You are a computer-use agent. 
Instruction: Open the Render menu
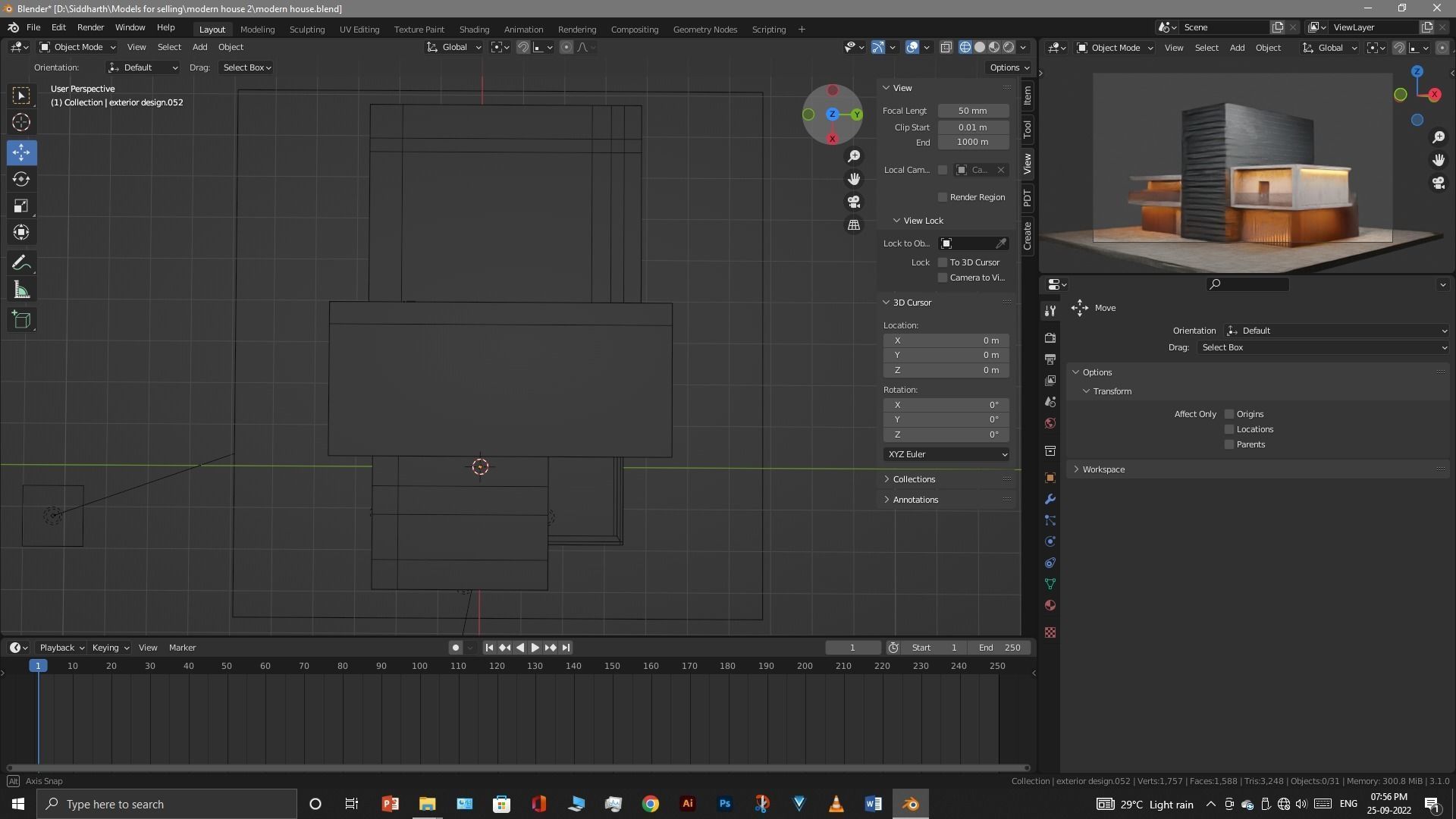pos(90,27)
